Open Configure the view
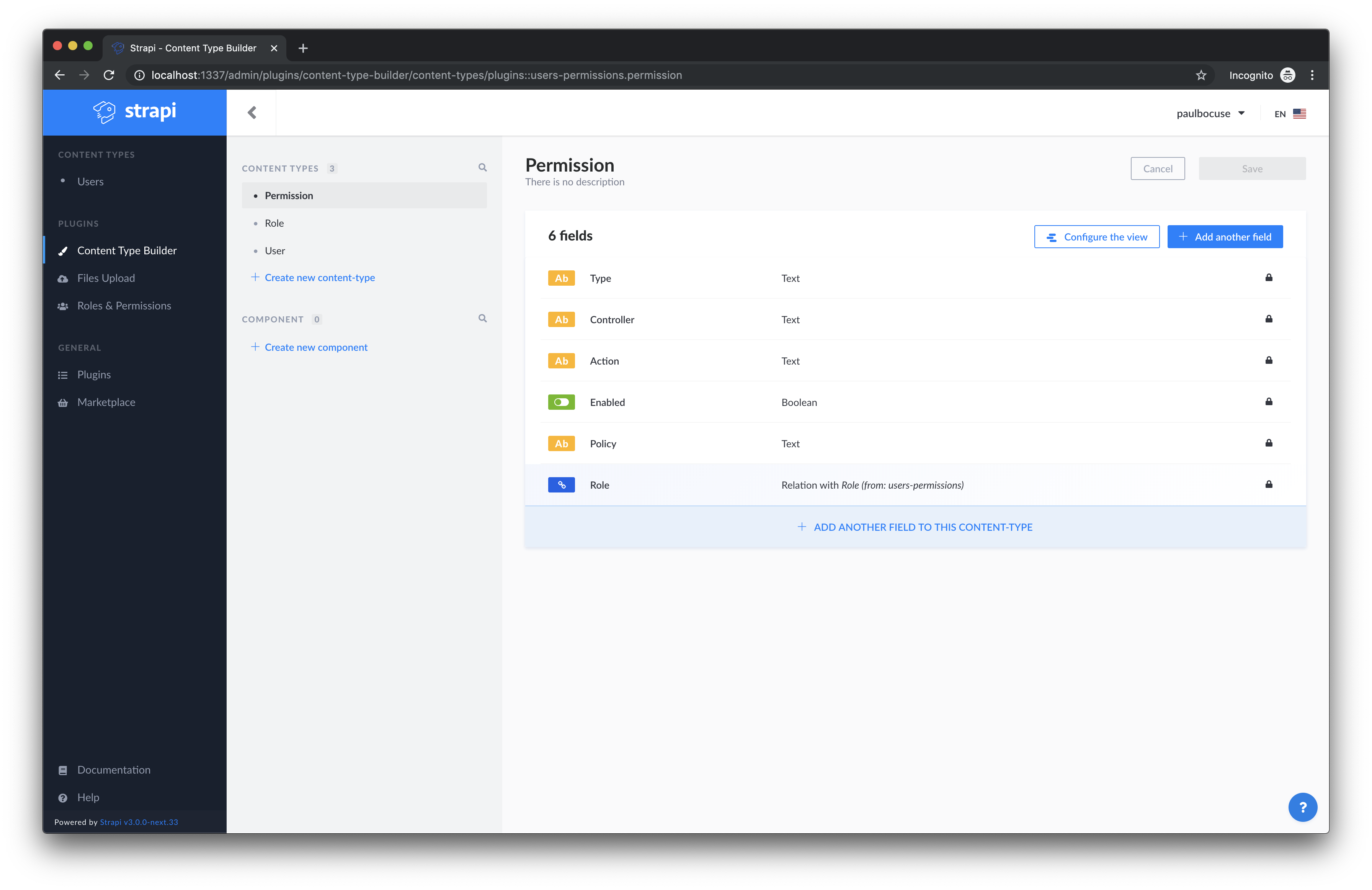Screen dimensions: 1372x890 [x=1096, y=237]
